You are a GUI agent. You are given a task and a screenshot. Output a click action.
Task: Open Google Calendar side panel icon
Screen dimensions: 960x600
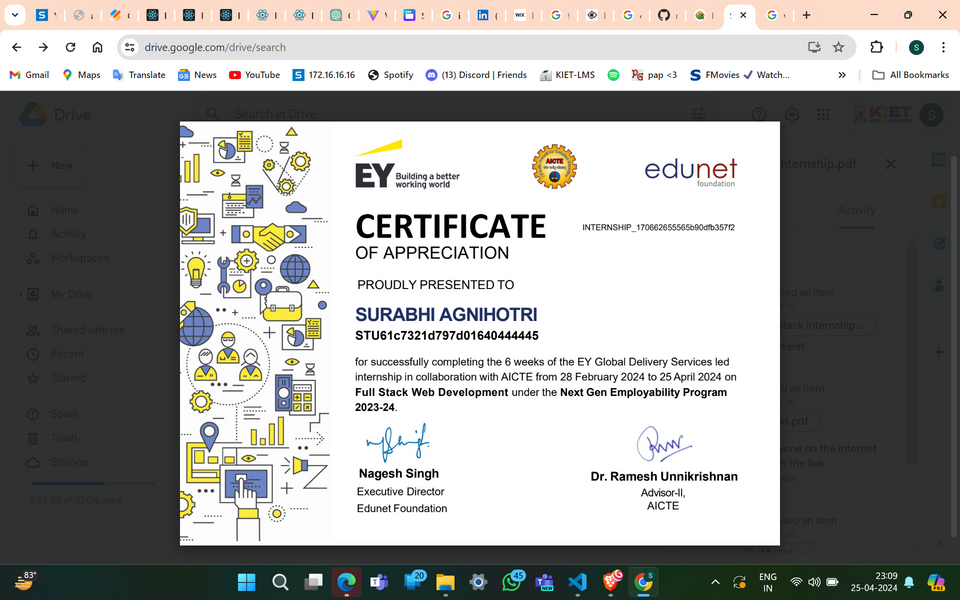[x=939, y=160]
